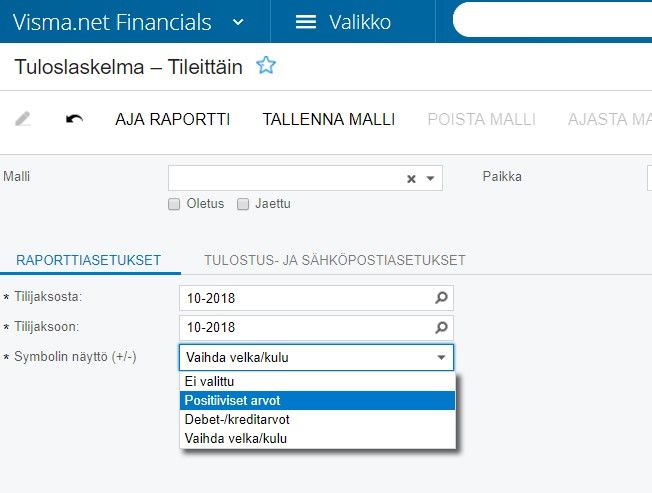The image size is (652, 493).
Task: Expand the Malli dropdown arrow
Action: tap(430, 179)
